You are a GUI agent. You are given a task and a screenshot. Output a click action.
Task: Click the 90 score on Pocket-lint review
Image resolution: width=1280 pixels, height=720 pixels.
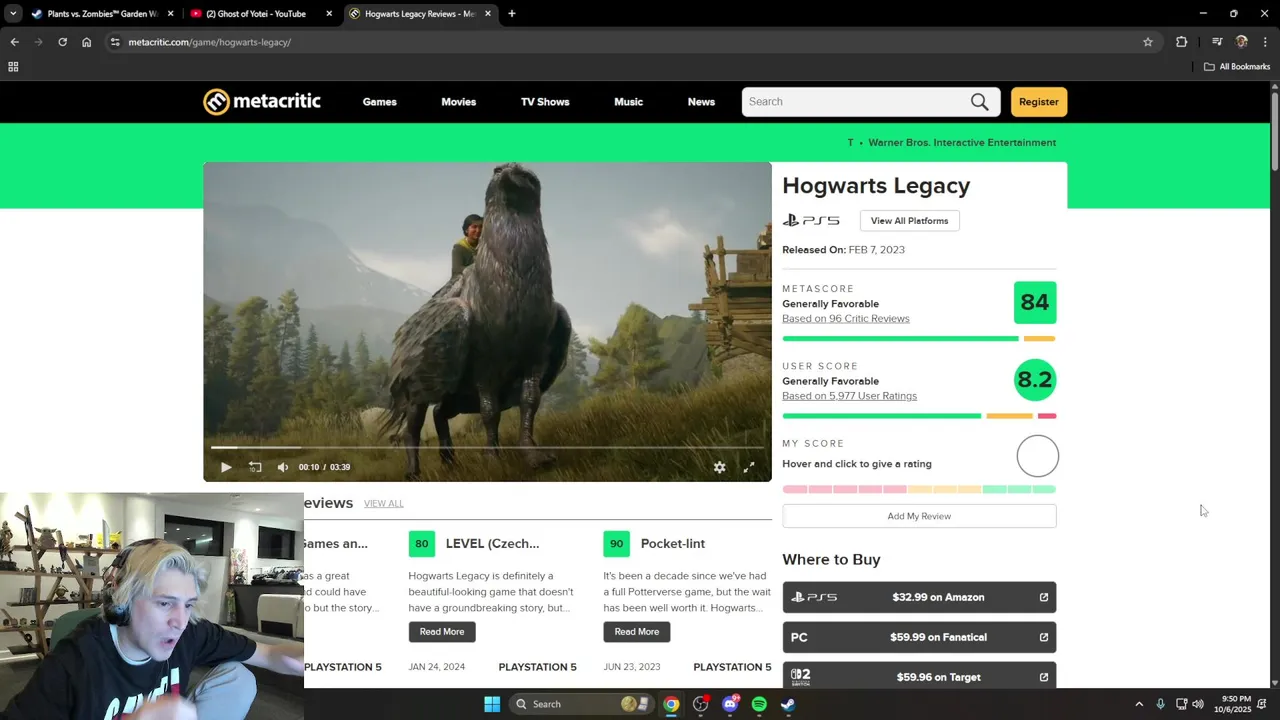click(x=617, y=544)
